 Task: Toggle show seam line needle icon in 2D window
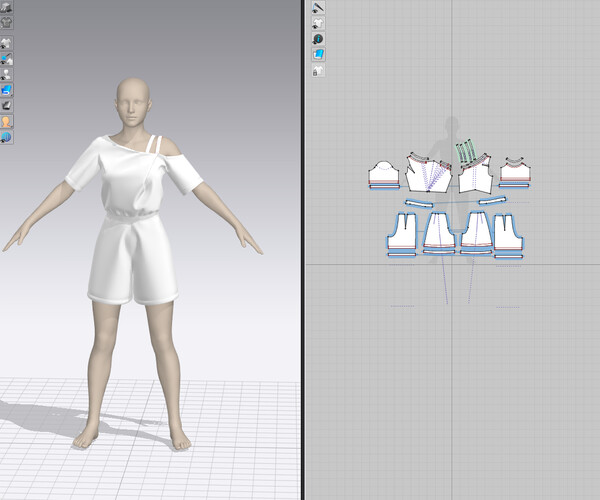point(318,7)
